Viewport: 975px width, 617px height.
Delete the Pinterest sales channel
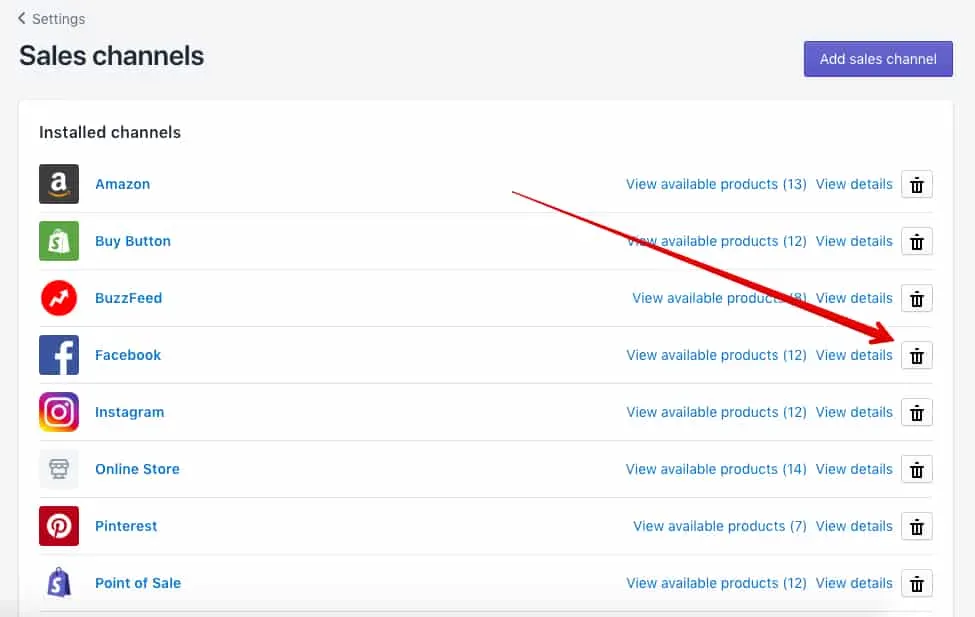917,526
